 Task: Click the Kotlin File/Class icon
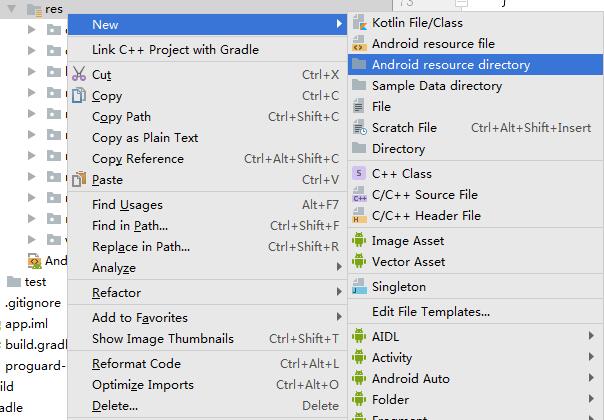(359, 23)
